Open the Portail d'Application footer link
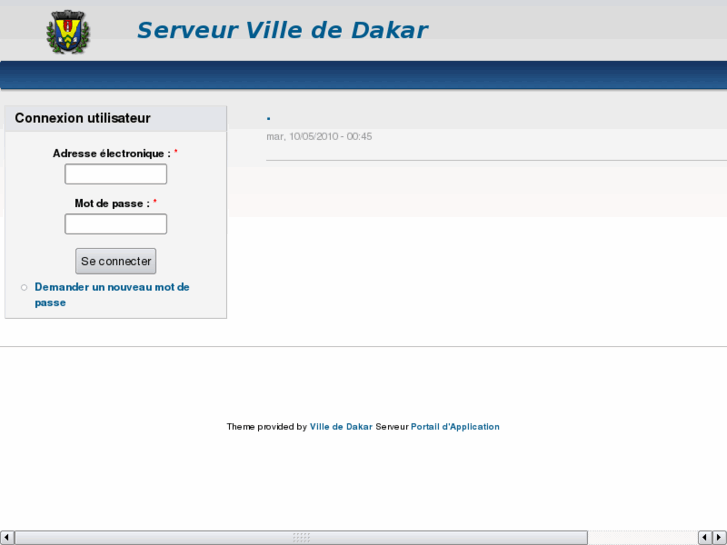This screenshot has height=545, width=727. point(455,427)
